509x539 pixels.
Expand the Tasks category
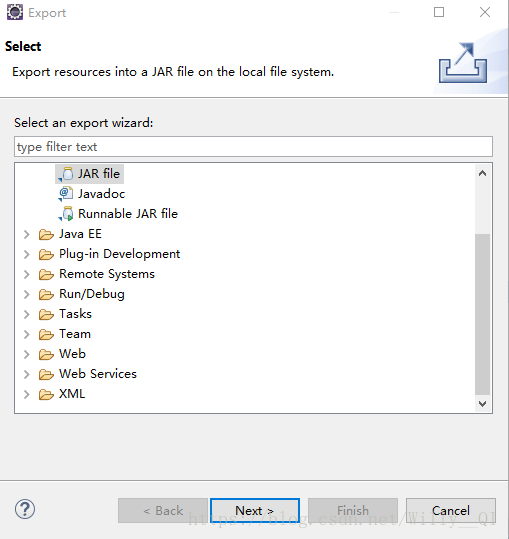26,314
